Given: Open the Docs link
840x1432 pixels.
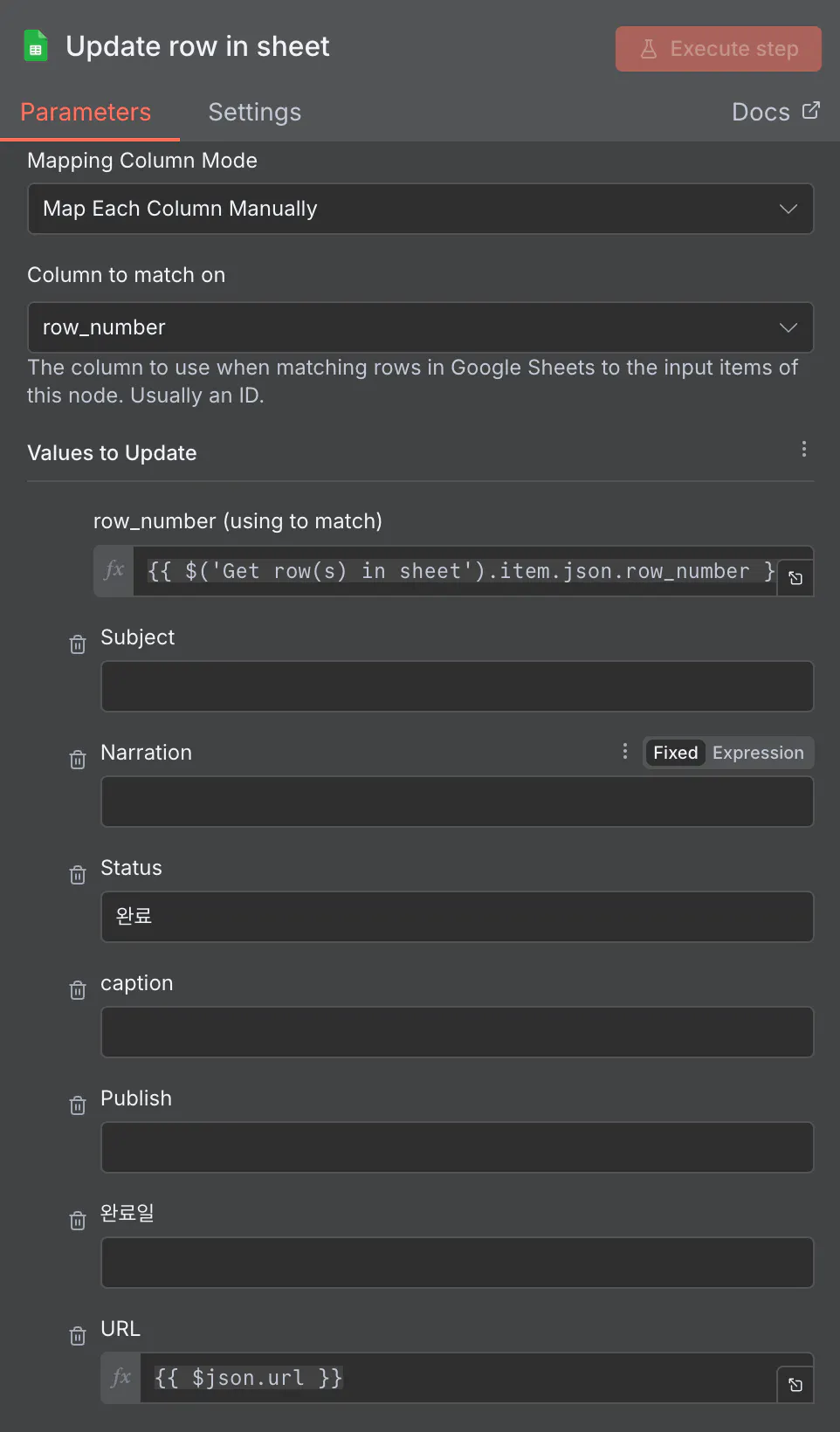Looking at the screenshot, I should [x=775, y=113].
